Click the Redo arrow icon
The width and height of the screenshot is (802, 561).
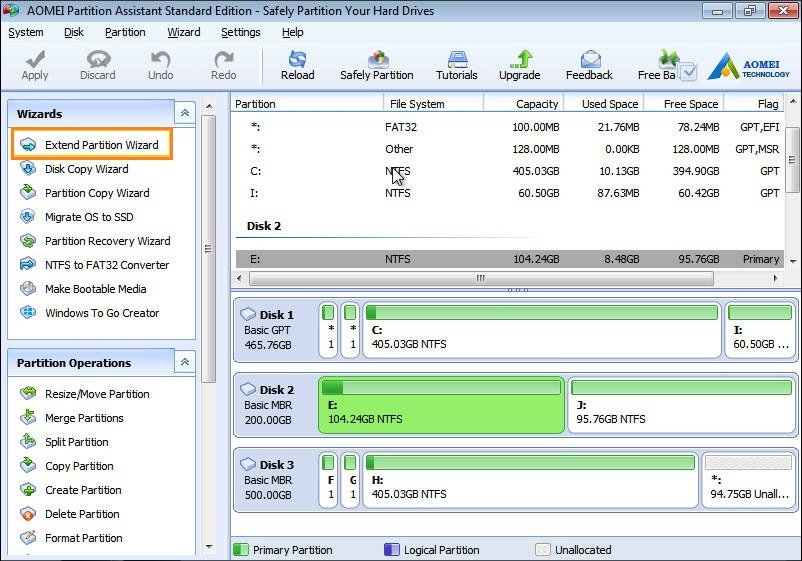pos(224,59)
